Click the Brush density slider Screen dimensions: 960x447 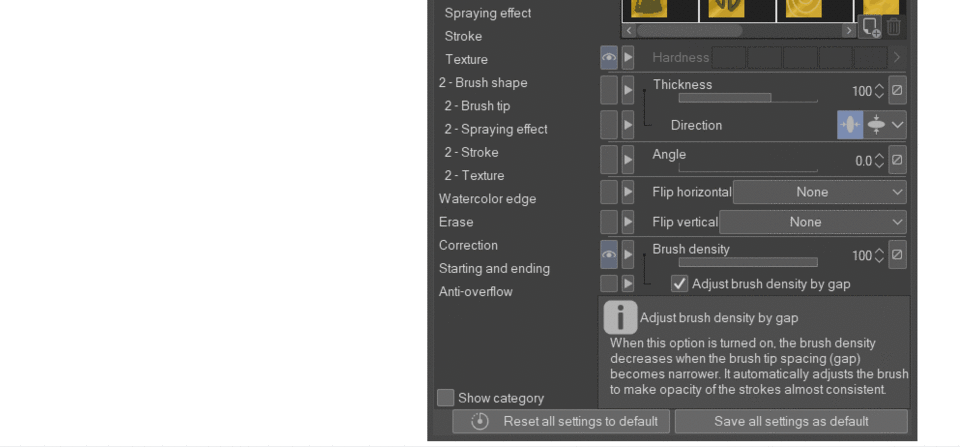coord(748,263)
